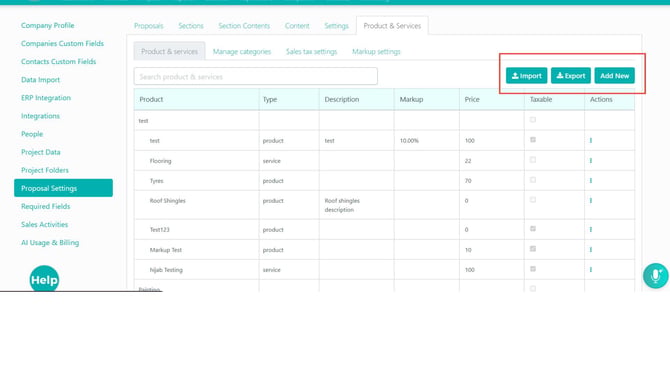Viewport: 670px width, 376px height.
Task: Toggle the Taxable checkbox for Roof Shingles
Action: [x=533, y=200]
